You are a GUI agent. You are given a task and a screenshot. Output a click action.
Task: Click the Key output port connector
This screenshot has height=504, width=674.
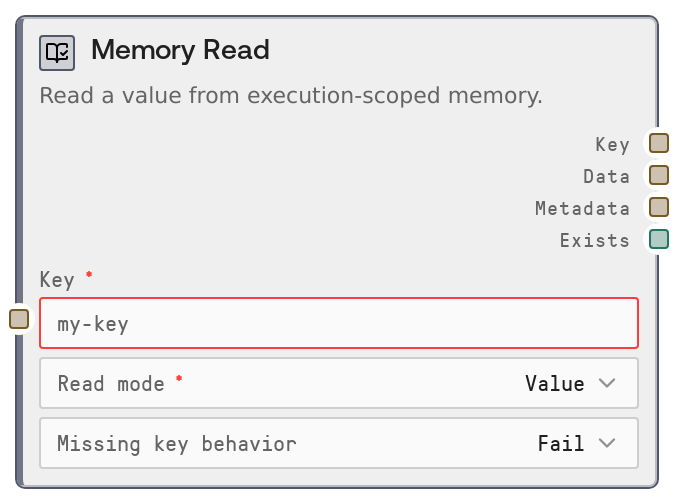658,143
